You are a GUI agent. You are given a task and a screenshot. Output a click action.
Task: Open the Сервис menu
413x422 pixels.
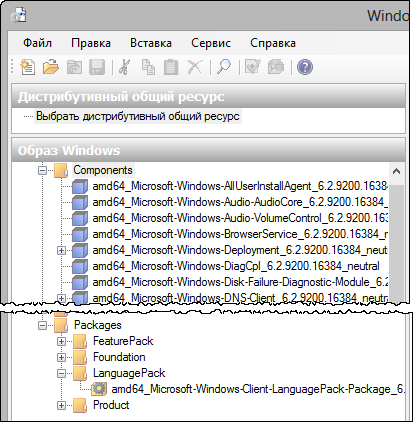211,43
